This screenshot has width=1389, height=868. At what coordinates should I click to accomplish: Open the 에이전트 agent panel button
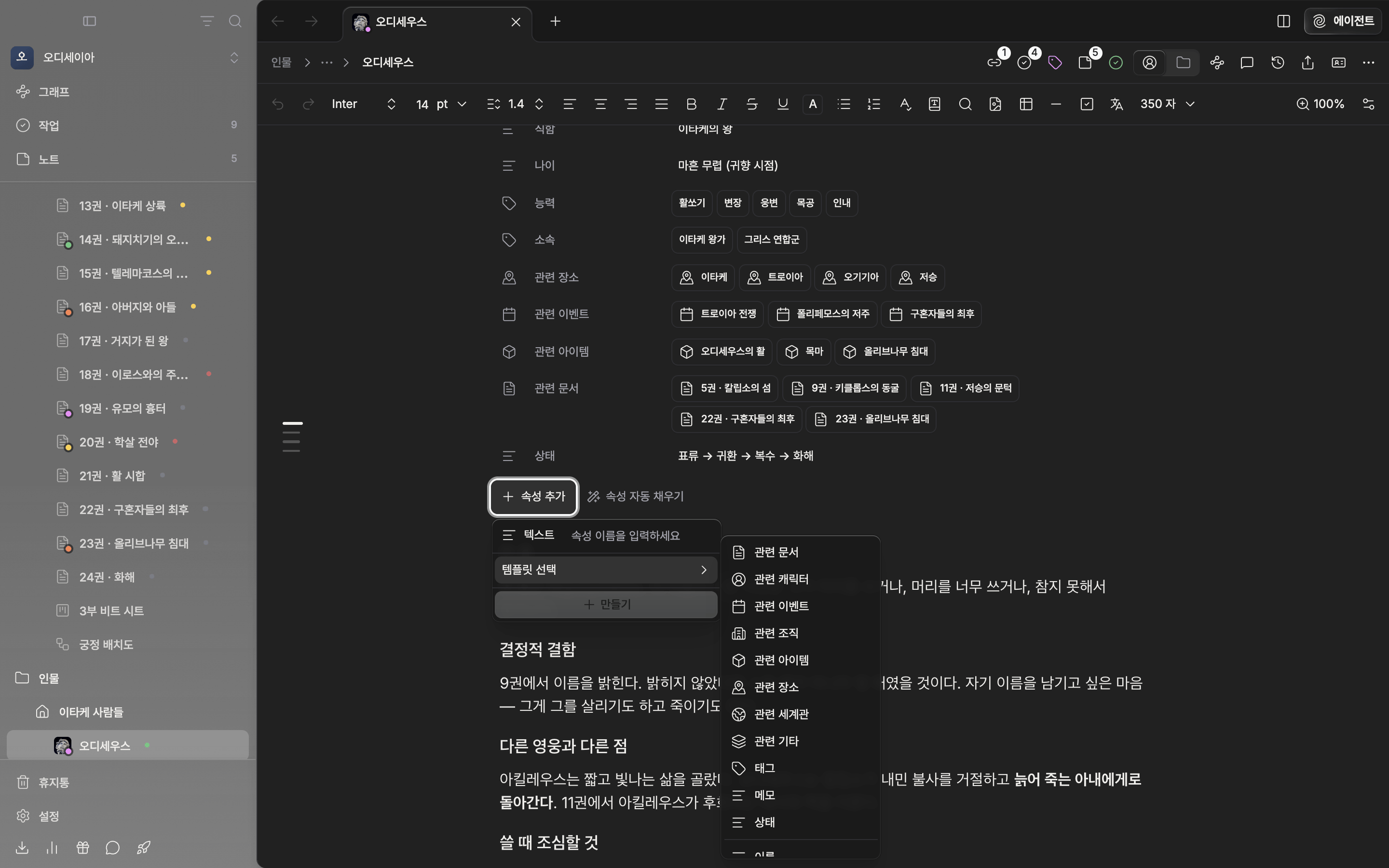(1343, 21)
